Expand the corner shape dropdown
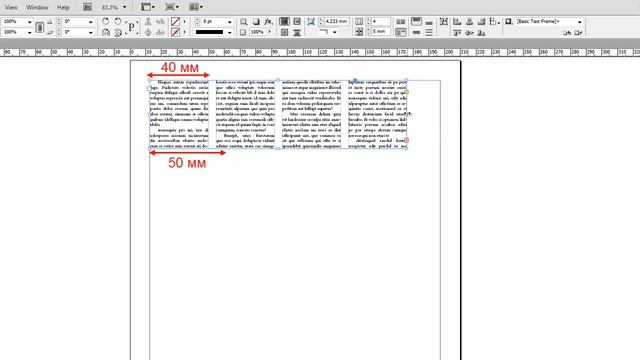The height and width of the screenshot is (360, 640). click(335, 32)
